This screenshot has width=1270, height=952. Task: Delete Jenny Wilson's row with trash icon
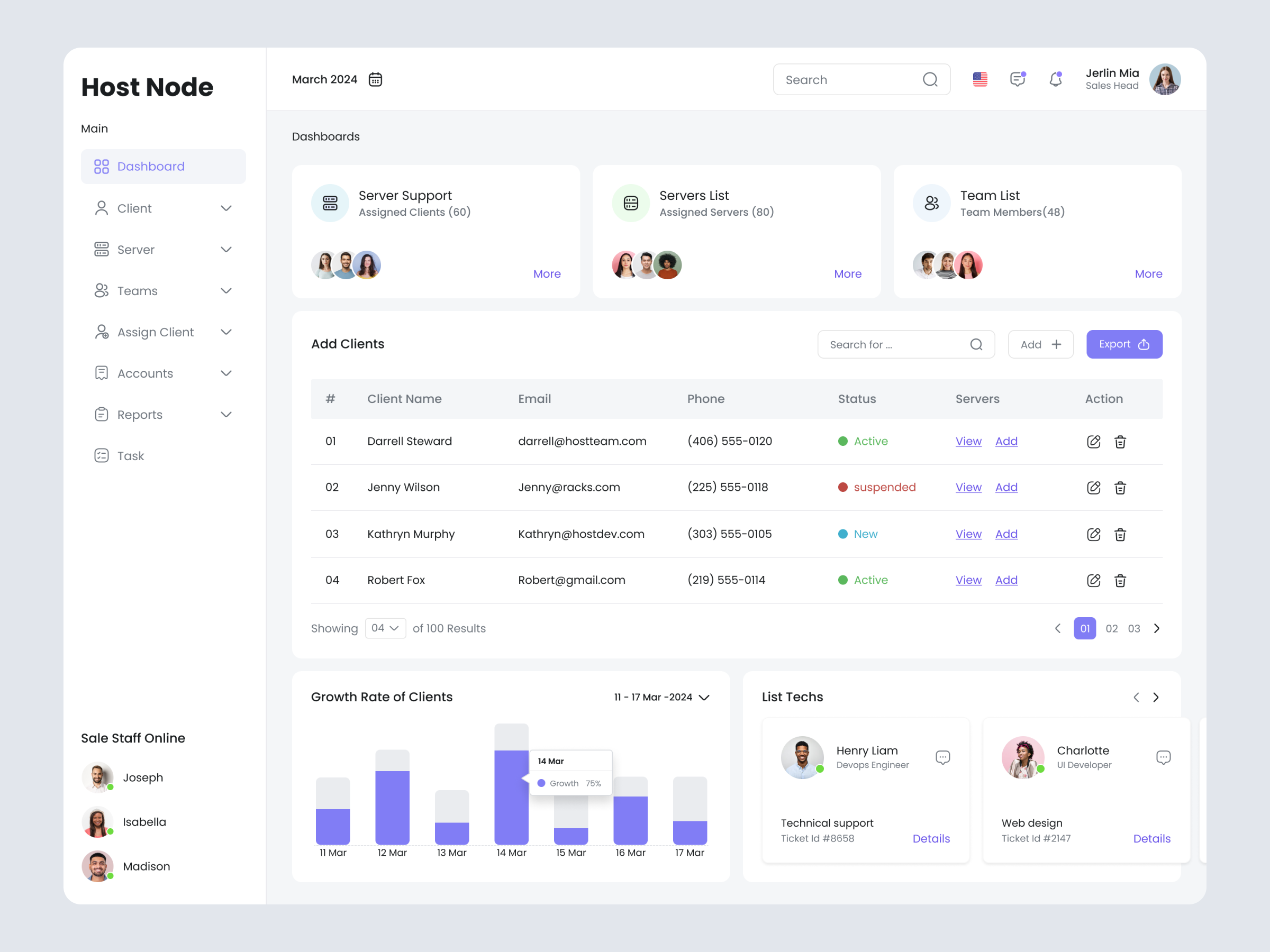pos(1120,488)
